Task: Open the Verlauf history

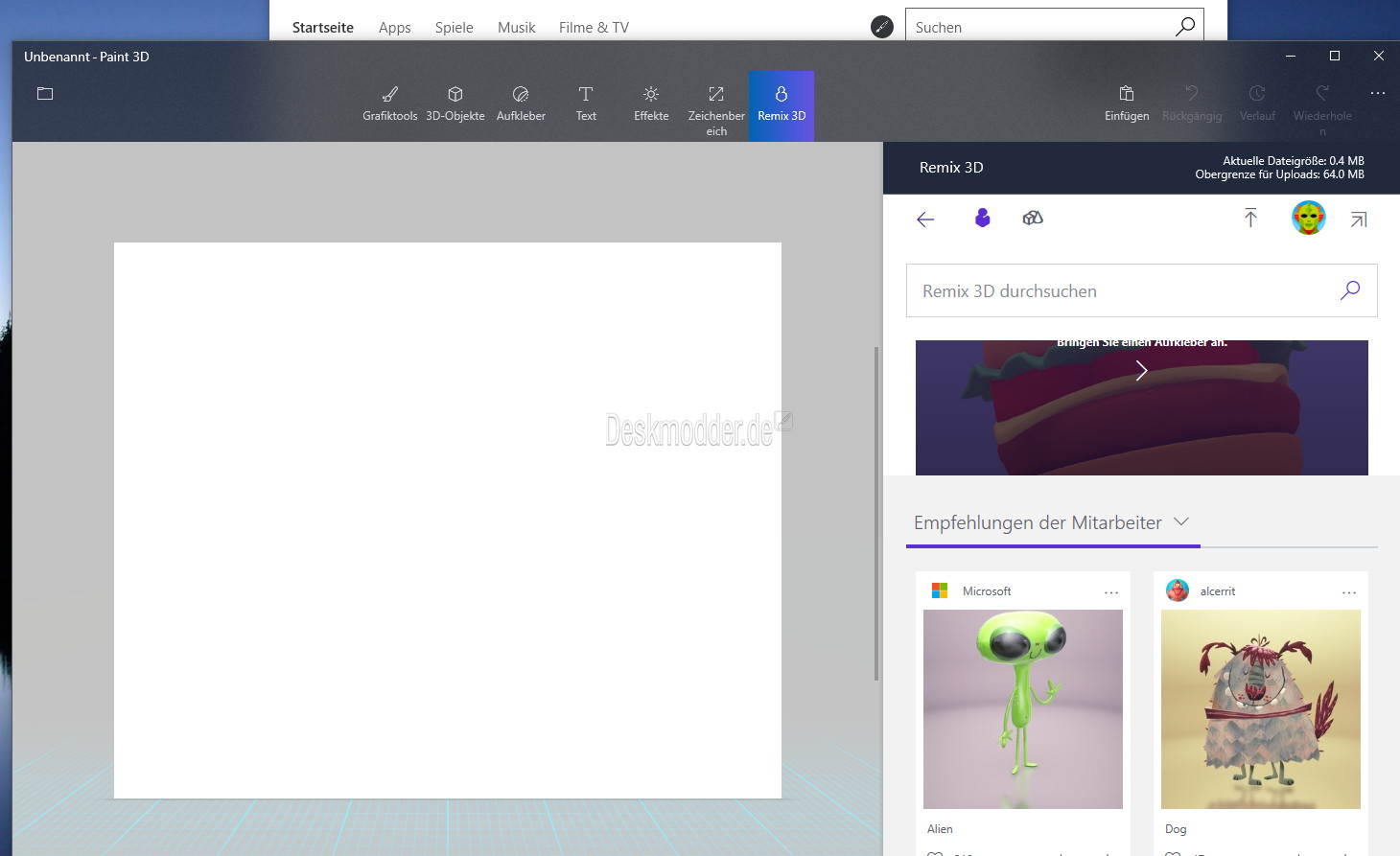Action: point(1257,104)
